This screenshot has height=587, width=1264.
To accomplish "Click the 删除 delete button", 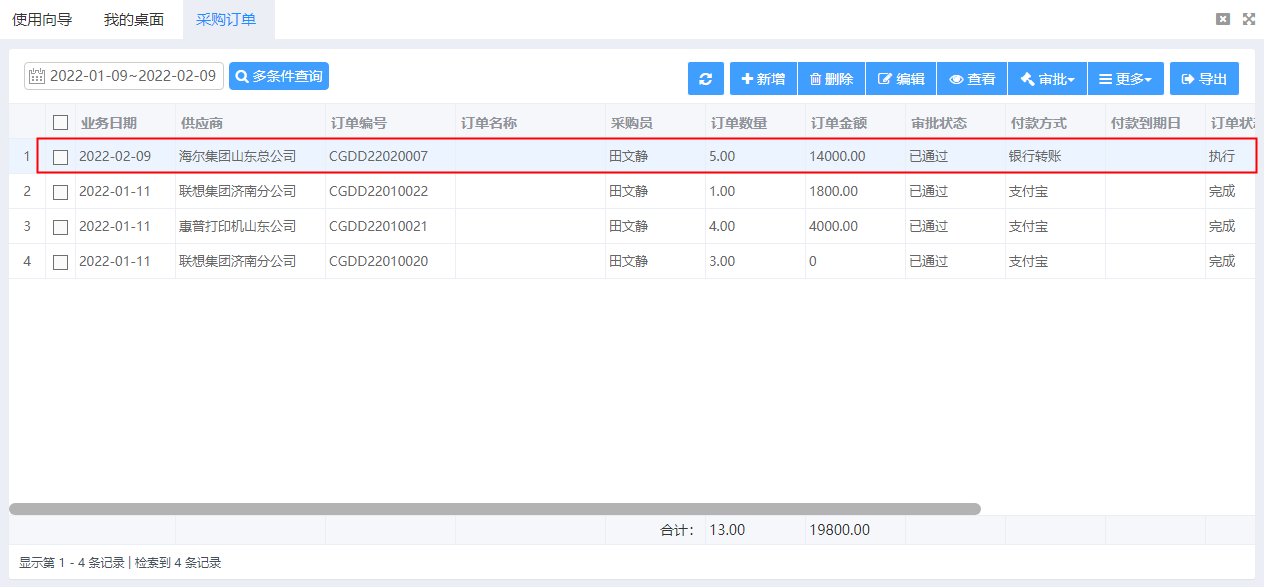I will pos(831,79).
